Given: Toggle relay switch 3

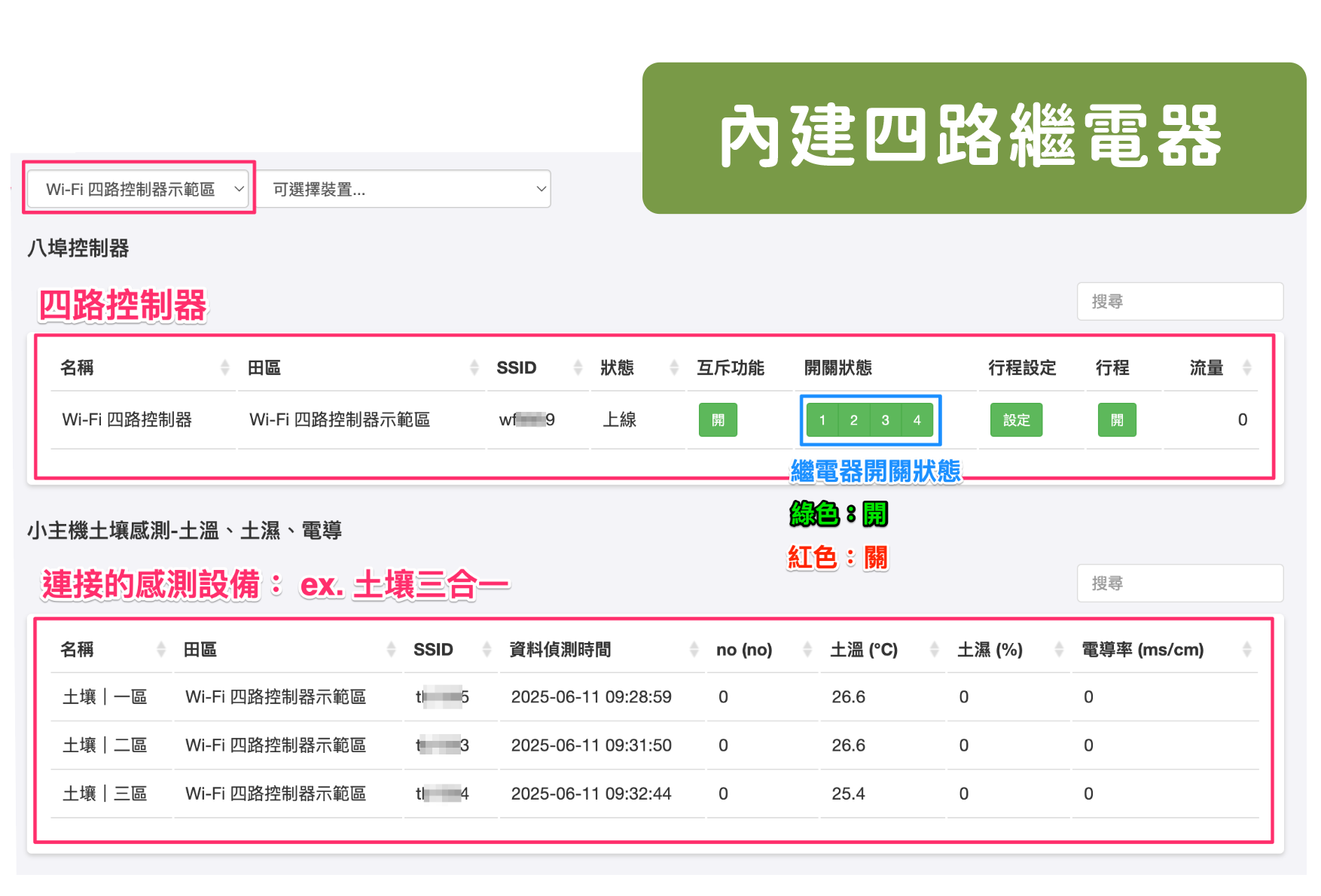Looking at the screenshot, I should pyautogui.click(x=886, y=420).
